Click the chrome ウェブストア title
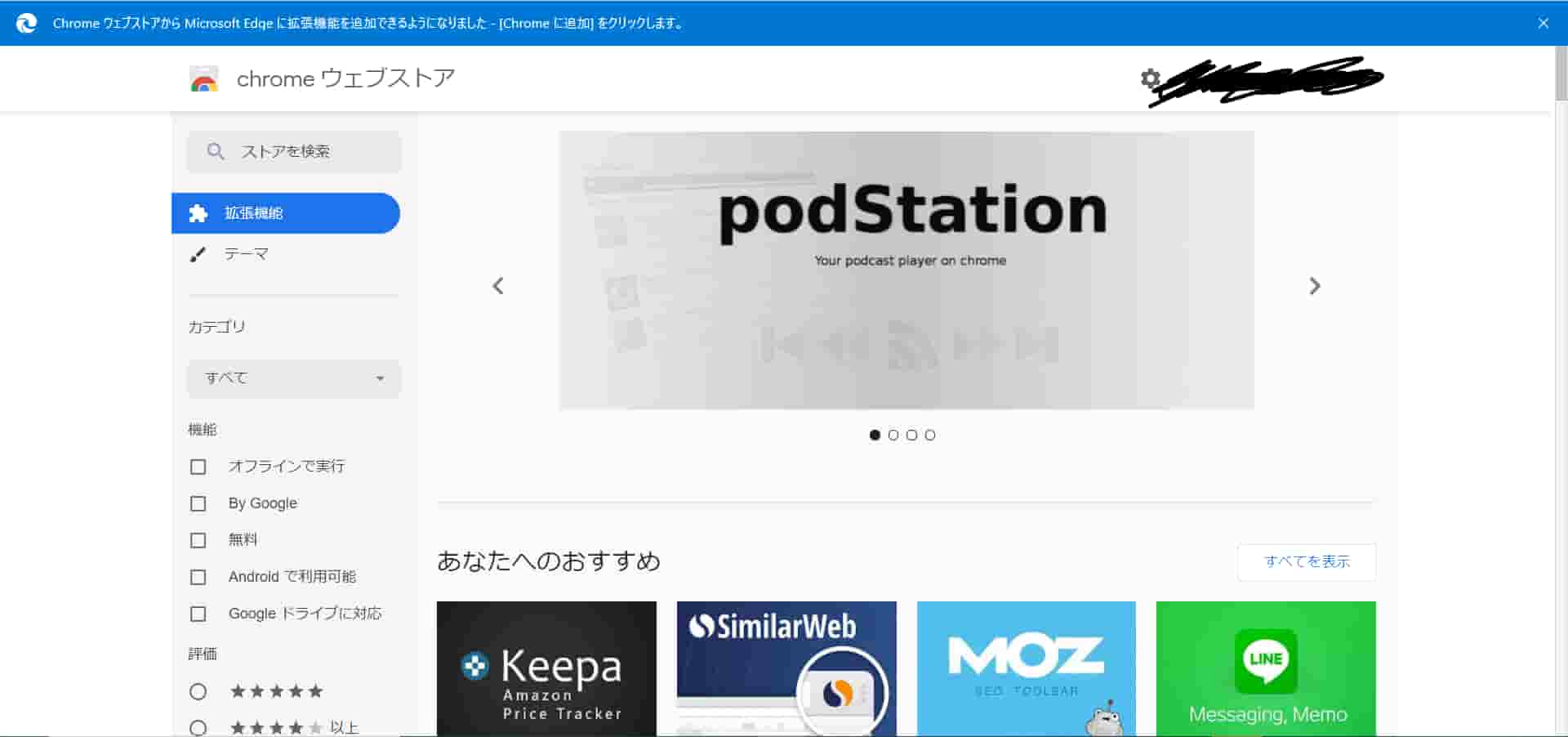This screenshot has height=737, width=1568. point(345,78)
